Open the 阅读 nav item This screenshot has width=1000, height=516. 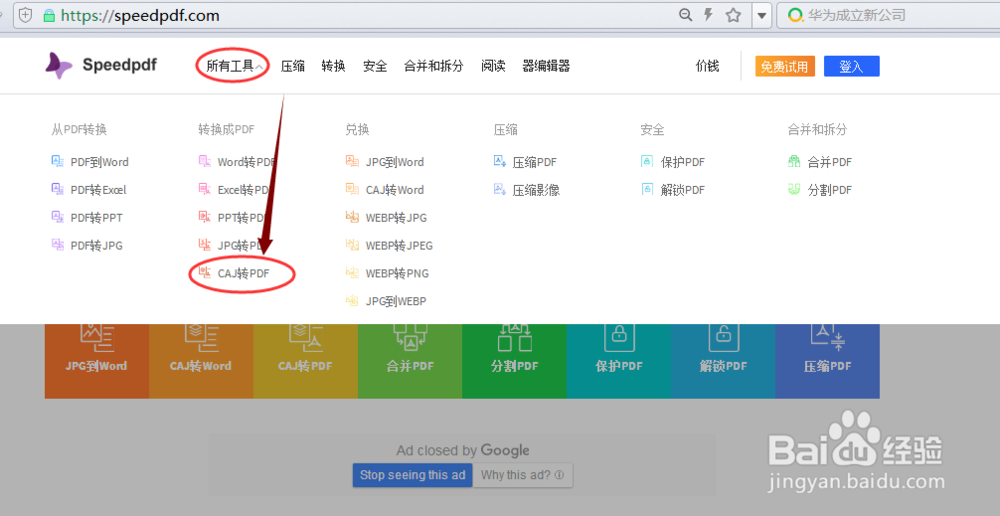[x=493, y=66]
